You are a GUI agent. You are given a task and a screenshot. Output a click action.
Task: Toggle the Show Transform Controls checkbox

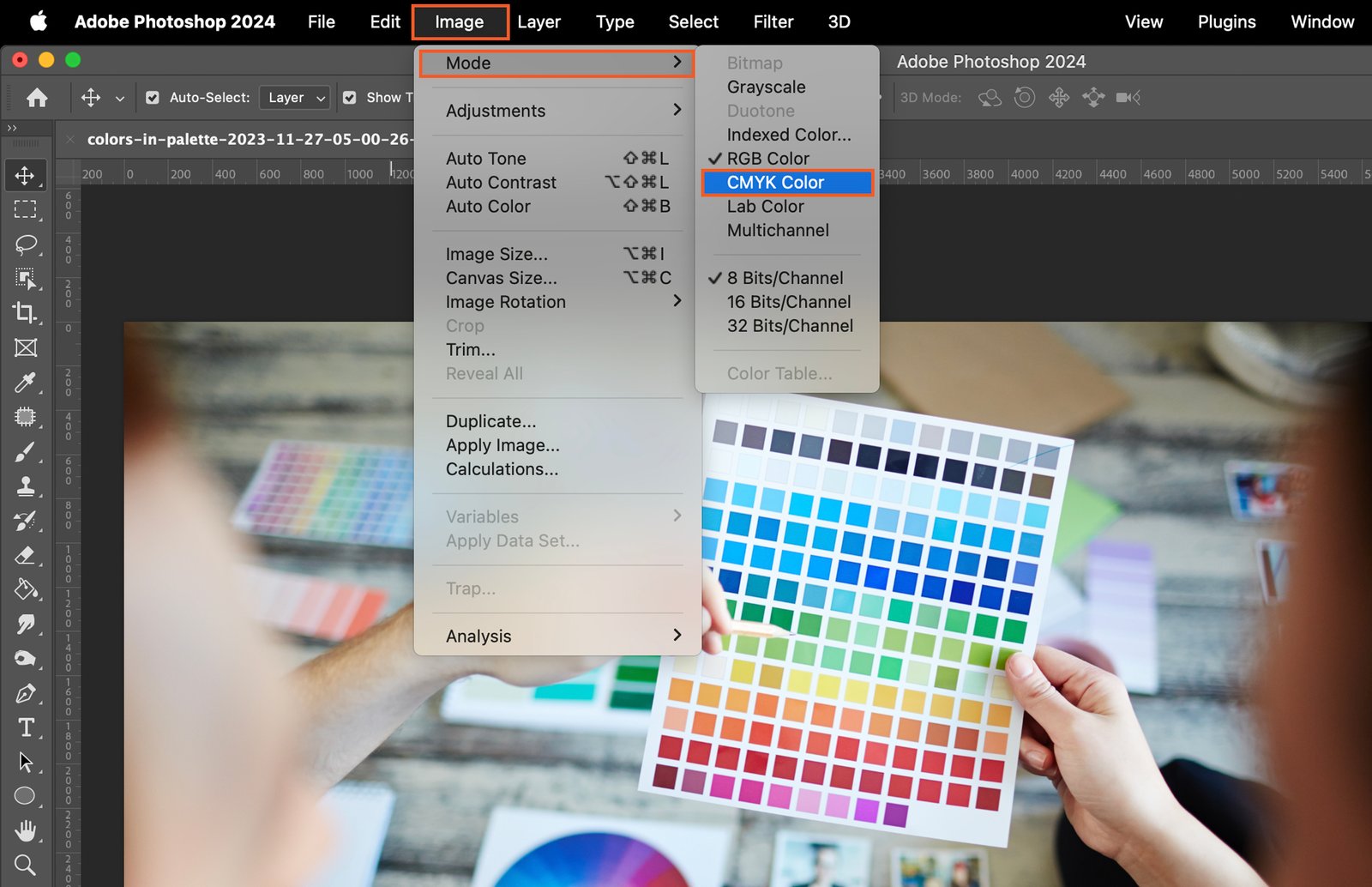tap(350, 98)
